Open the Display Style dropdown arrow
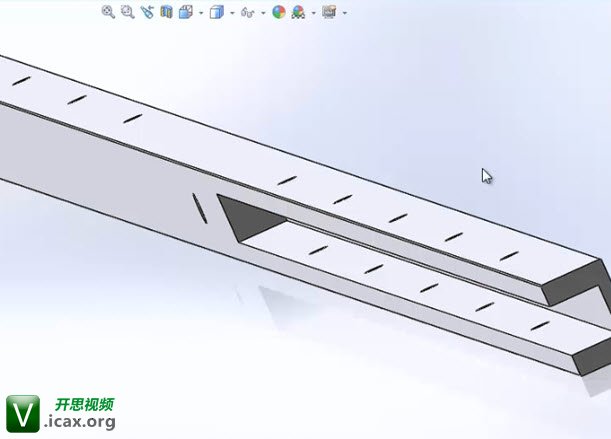 tap(232, 13)
